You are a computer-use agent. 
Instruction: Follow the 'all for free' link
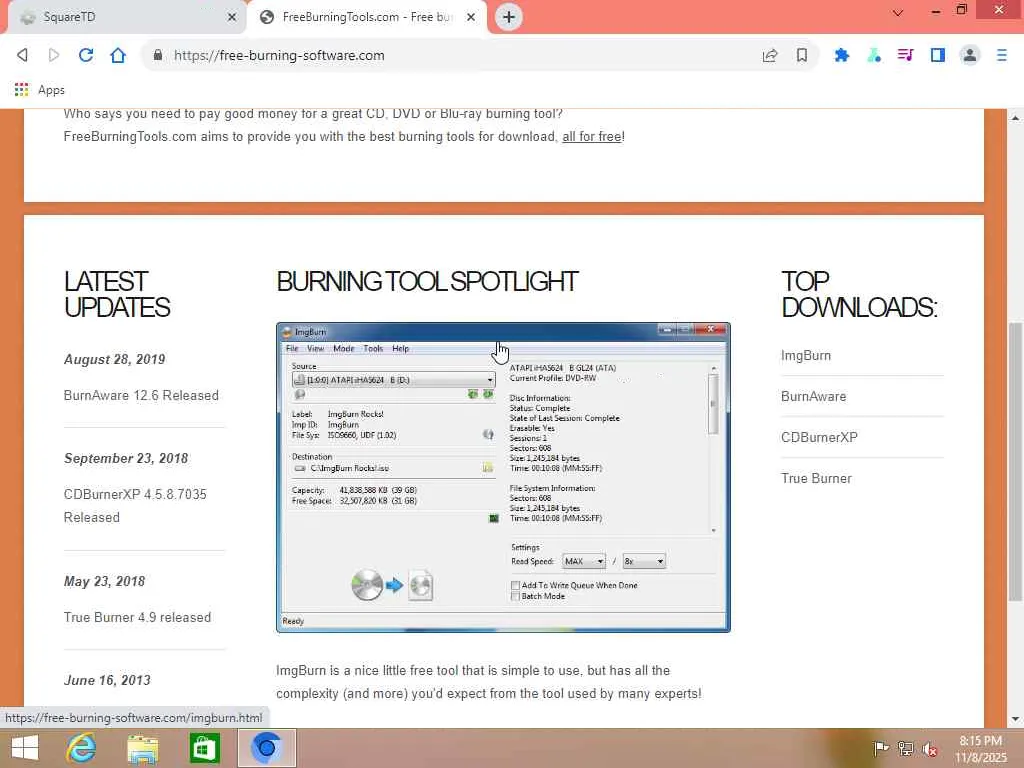coord(592,136)
